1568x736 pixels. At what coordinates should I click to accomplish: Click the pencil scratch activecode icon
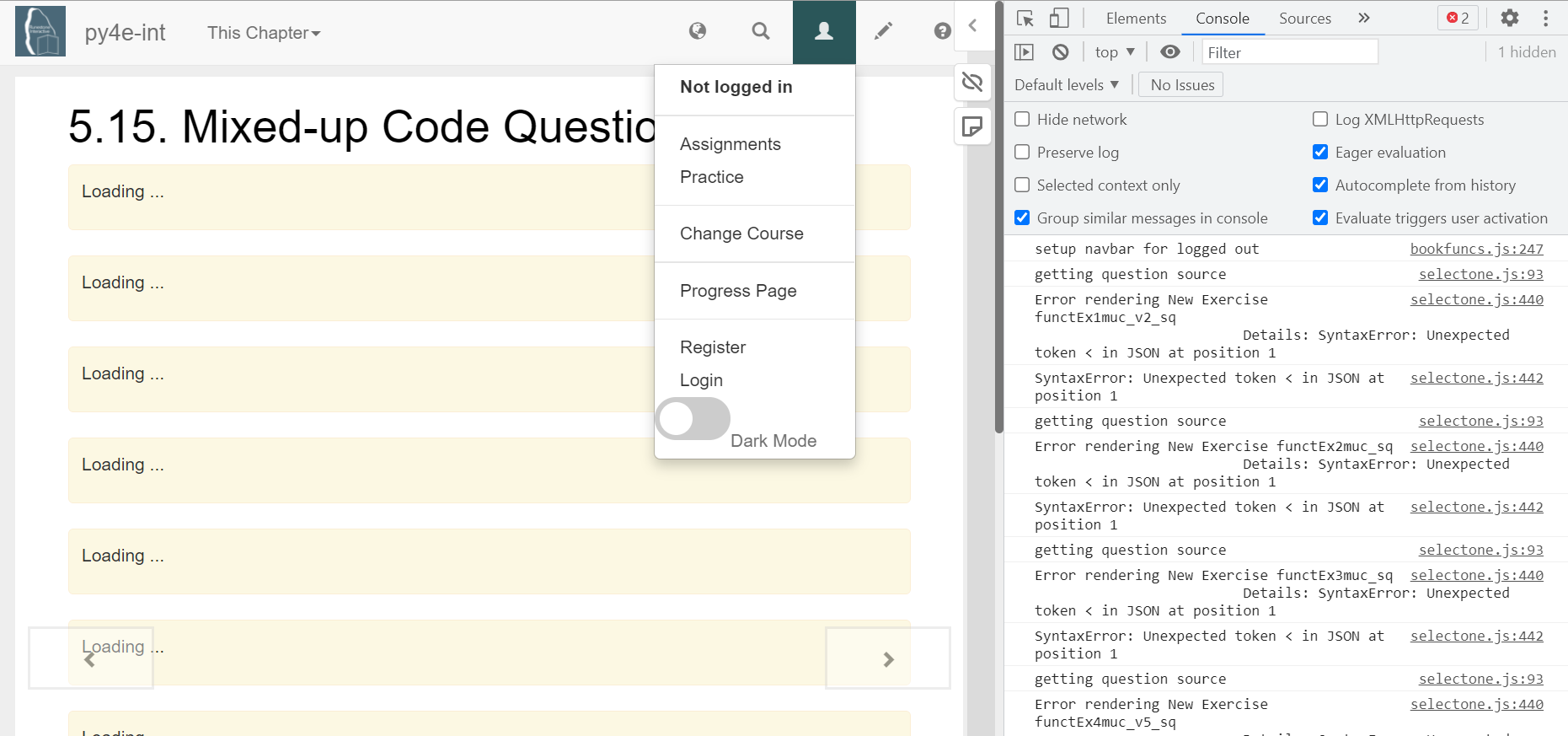(x=883, y=31)
